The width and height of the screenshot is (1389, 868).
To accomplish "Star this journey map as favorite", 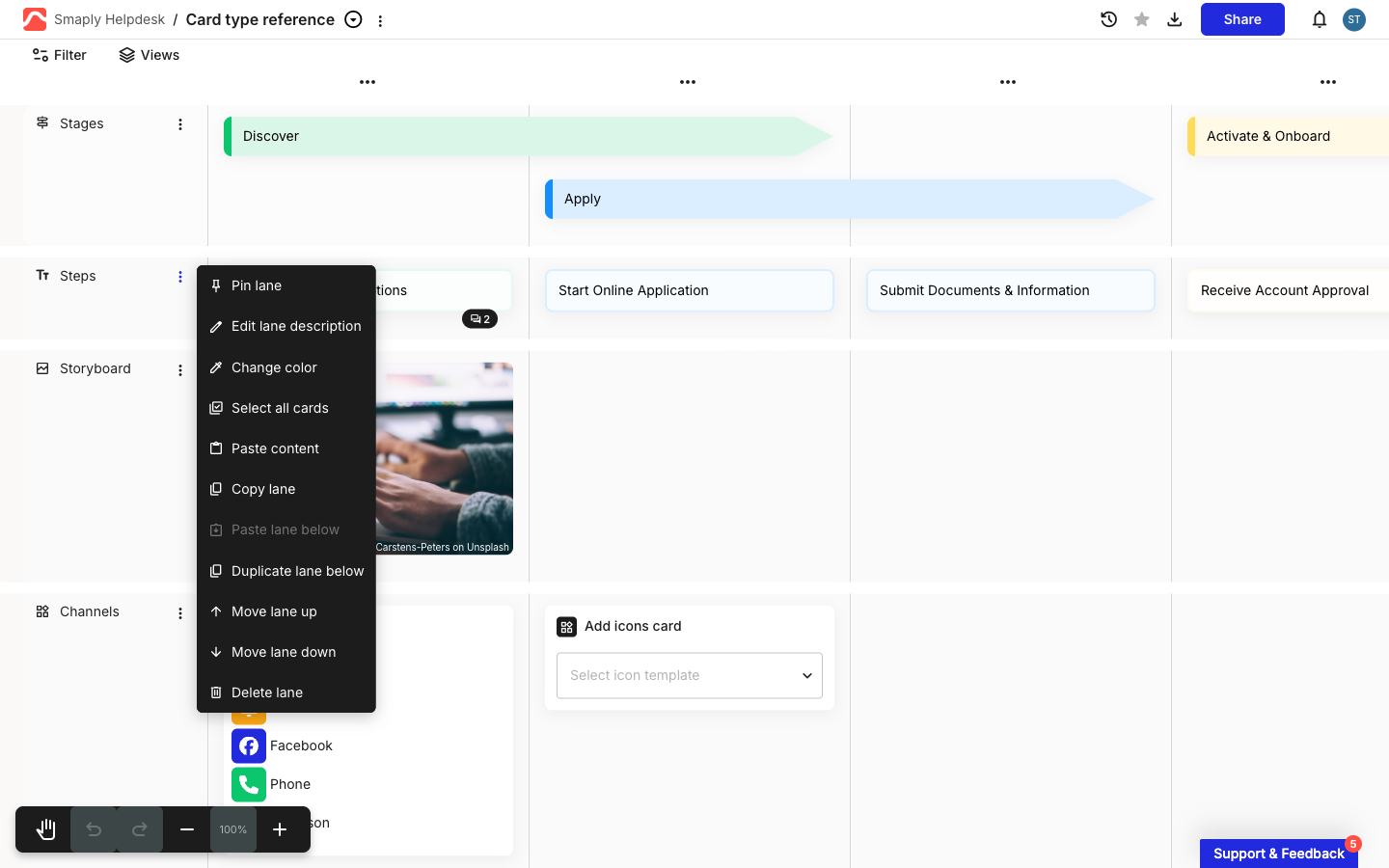I will click(x=1142, y=19).
